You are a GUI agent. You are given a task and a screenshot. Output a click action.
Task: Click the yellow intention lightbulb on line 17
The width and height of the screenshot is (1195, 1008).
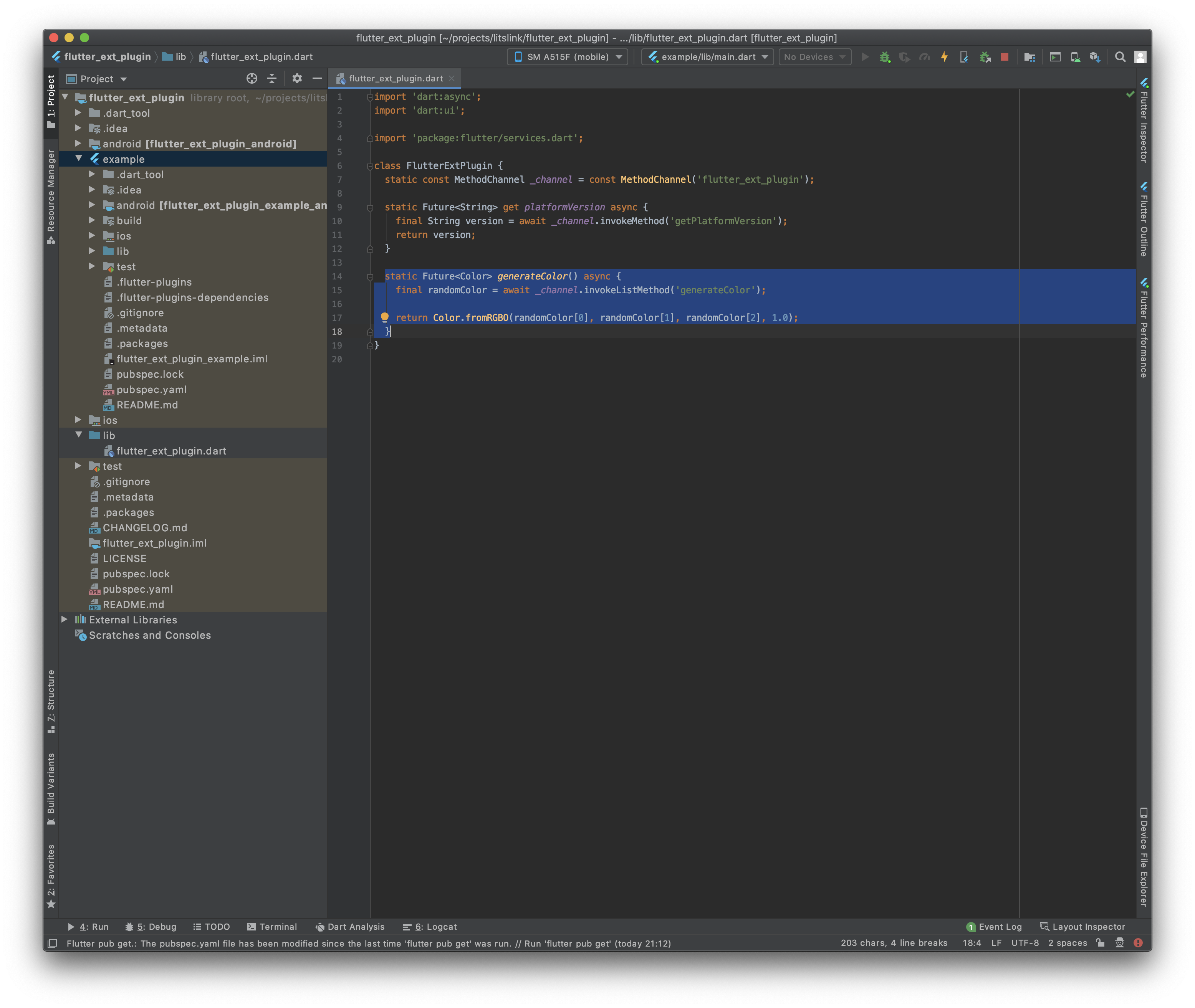tap(385, 318)
